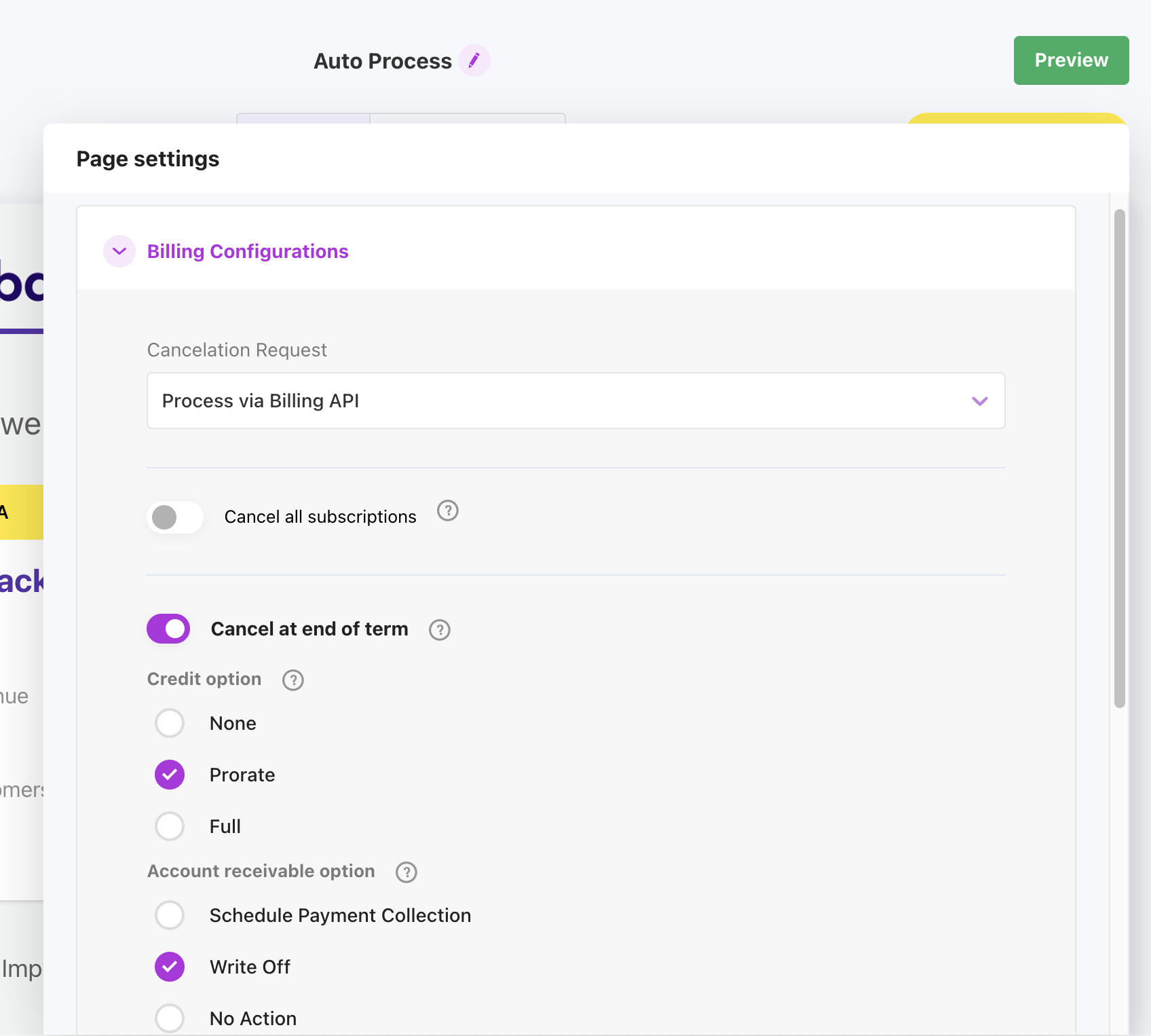Select the Write Off option
The width and height of the screenshot is (1151, 1036).
tap(170, 967)
